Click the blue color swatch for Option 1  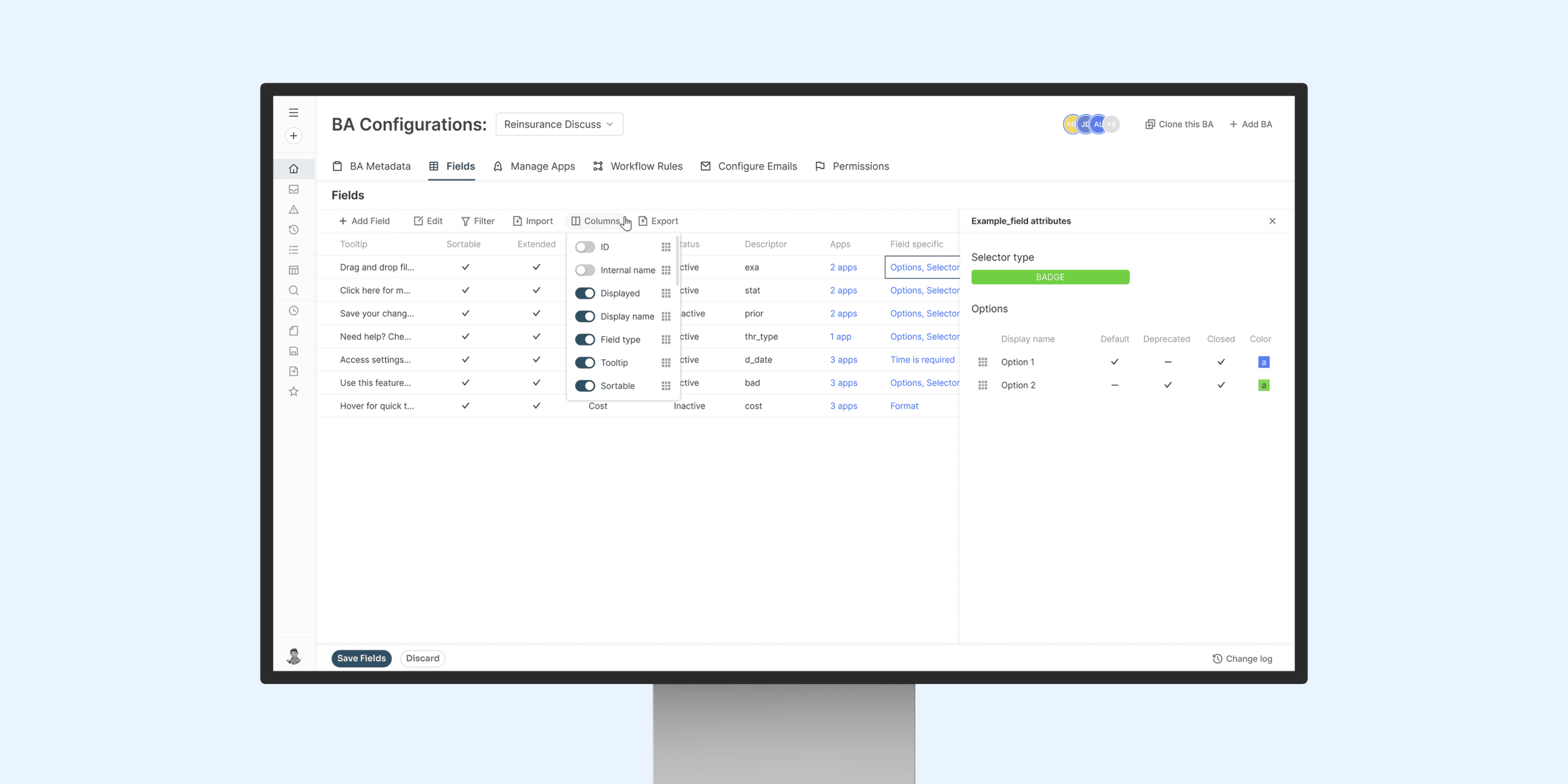point(1263,362)
